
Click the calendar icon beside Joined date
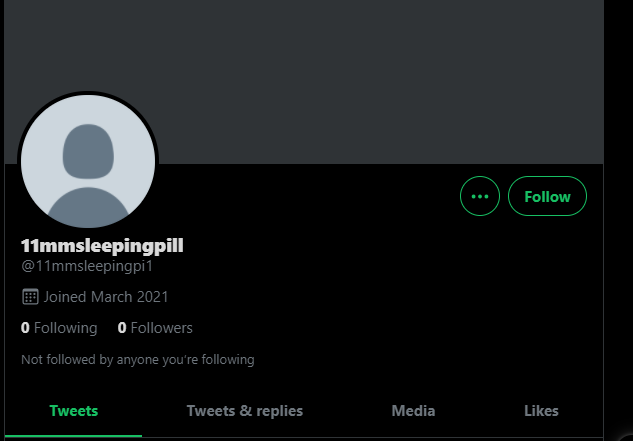(30, 297)
